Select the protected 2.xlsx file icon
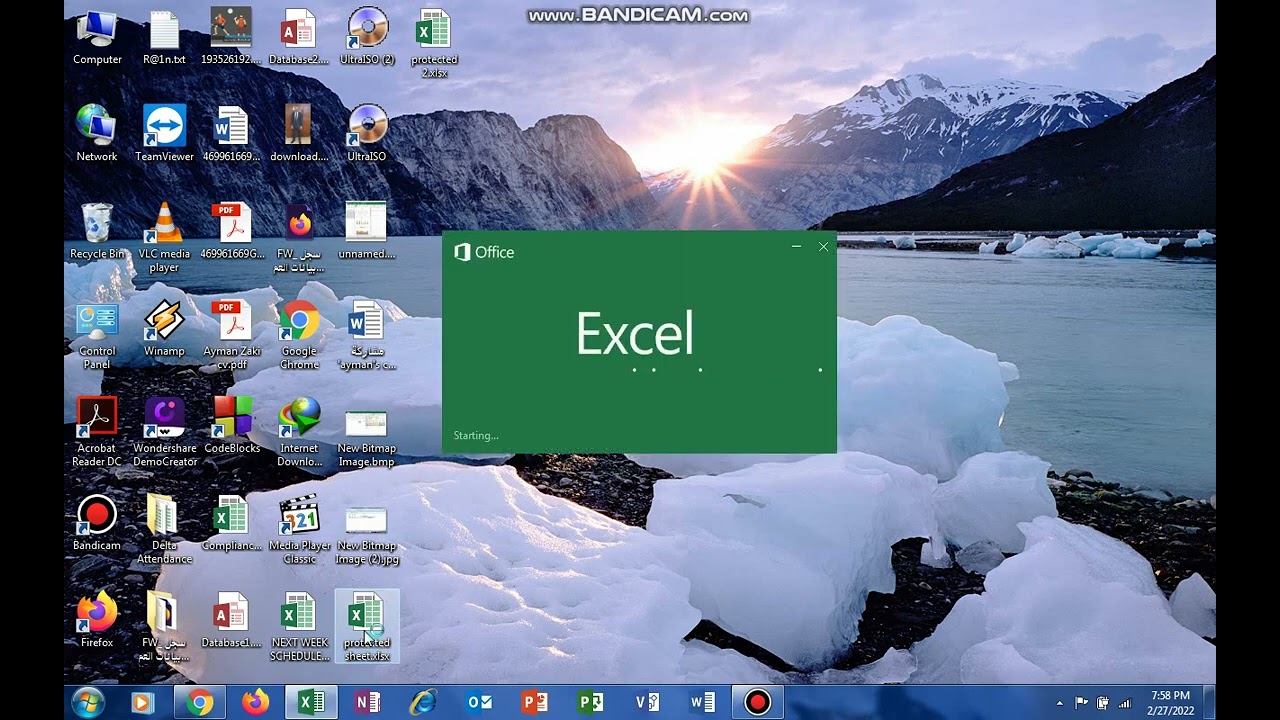The image size is (1280, 720). pos(434,43)
